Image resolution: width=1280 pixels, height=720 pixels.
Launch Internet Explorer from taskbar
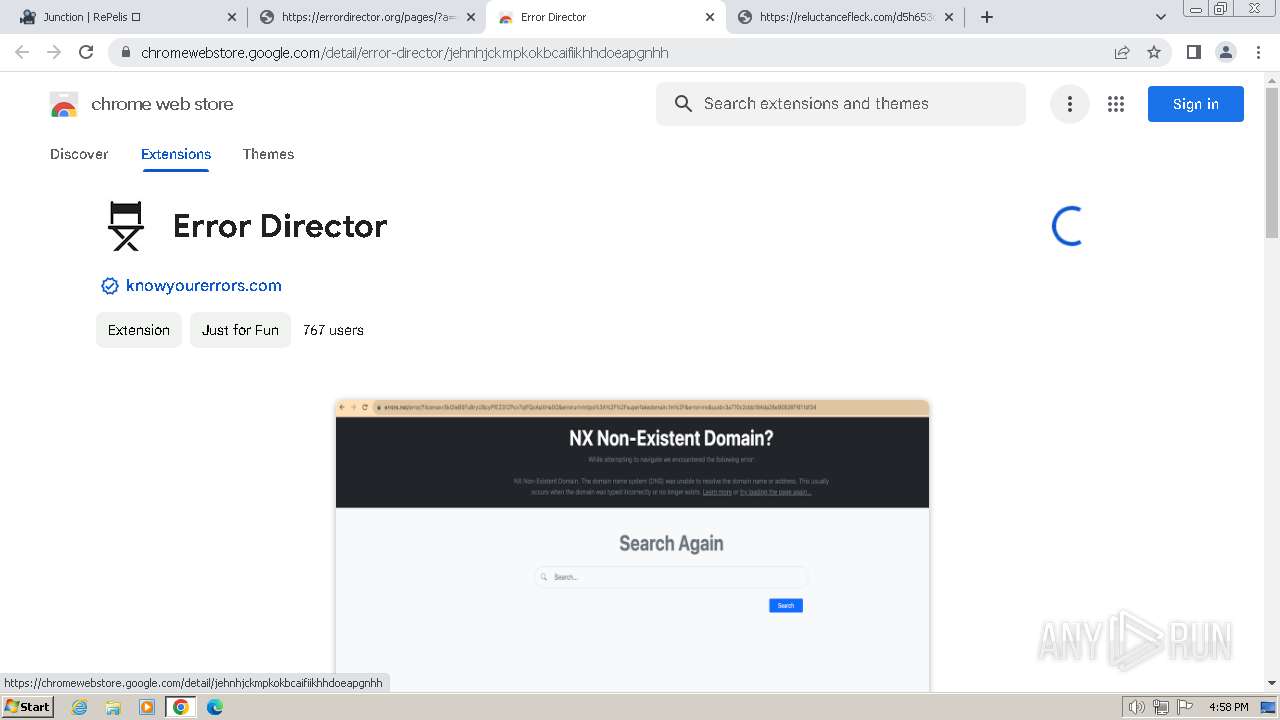[79, 707]
